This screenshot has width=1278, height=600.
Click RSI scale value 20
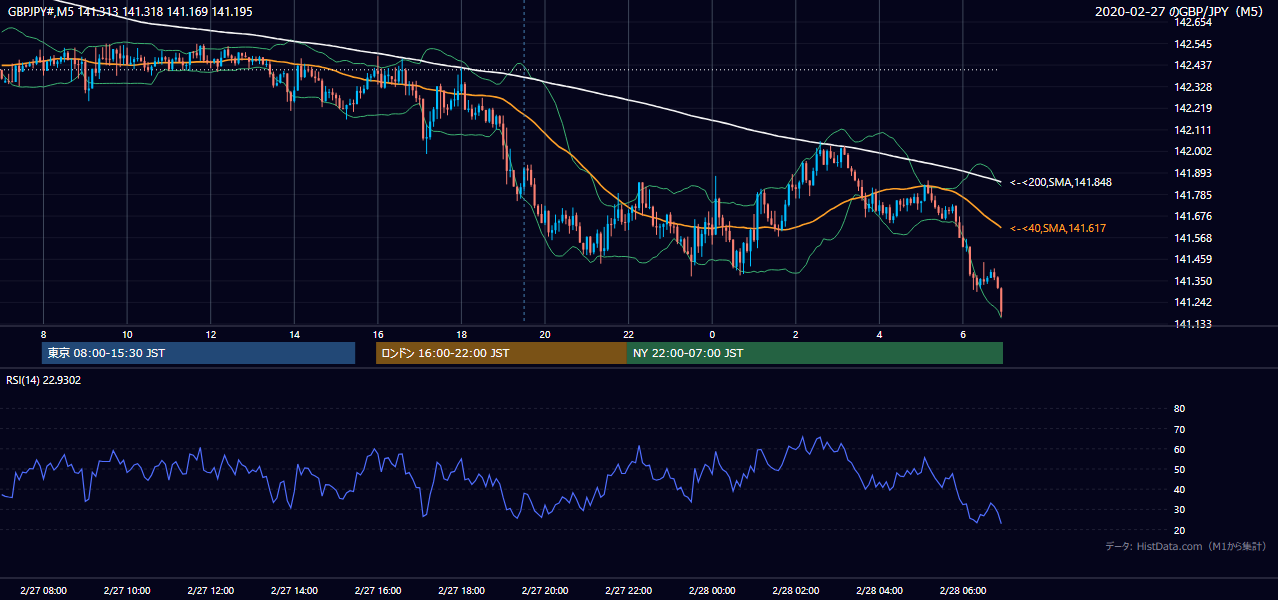tap(1179, 530)
